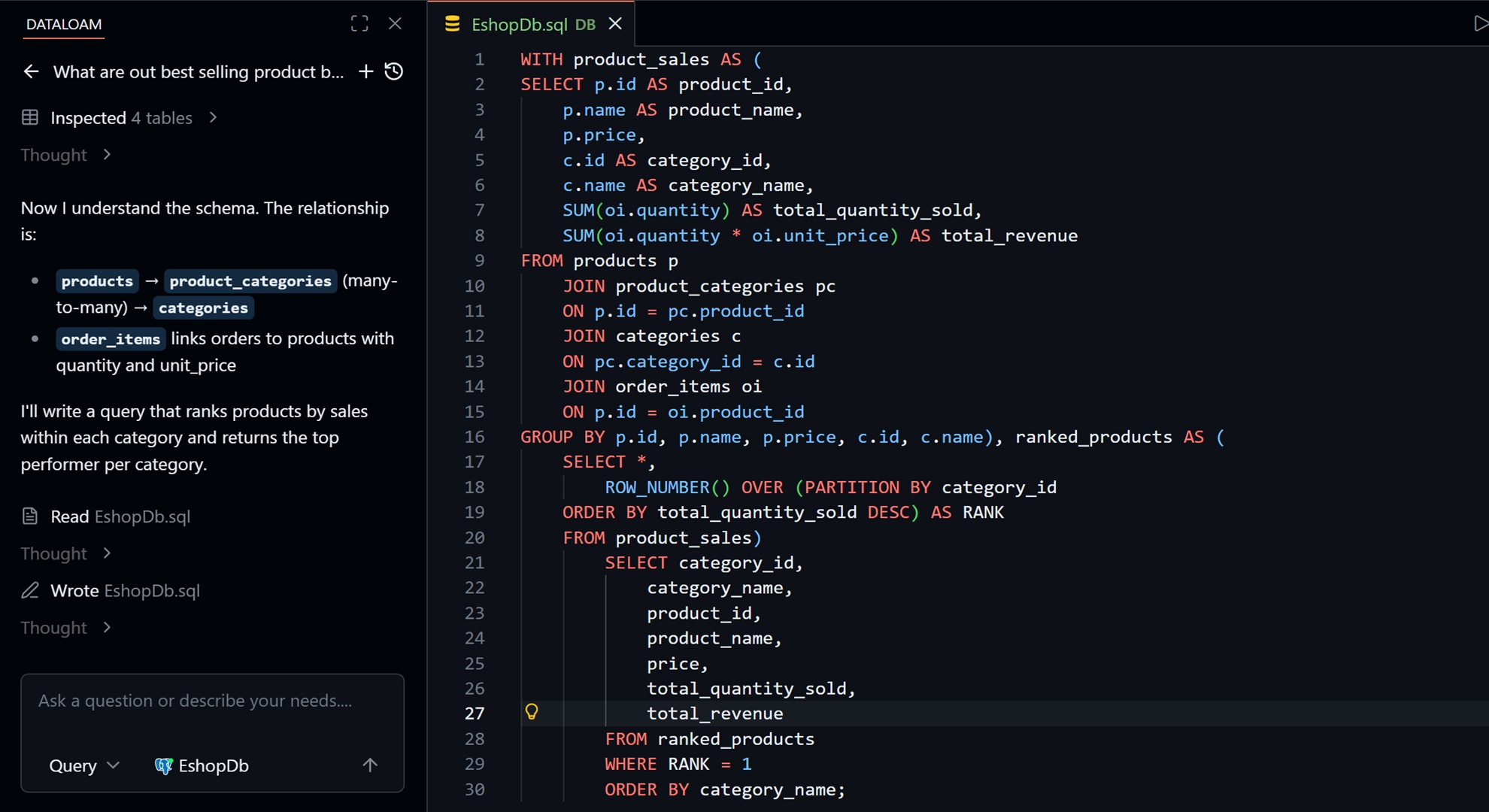Go back from the current chat
Viewport: 1489px width, 812px height.
tap(31, 71)
